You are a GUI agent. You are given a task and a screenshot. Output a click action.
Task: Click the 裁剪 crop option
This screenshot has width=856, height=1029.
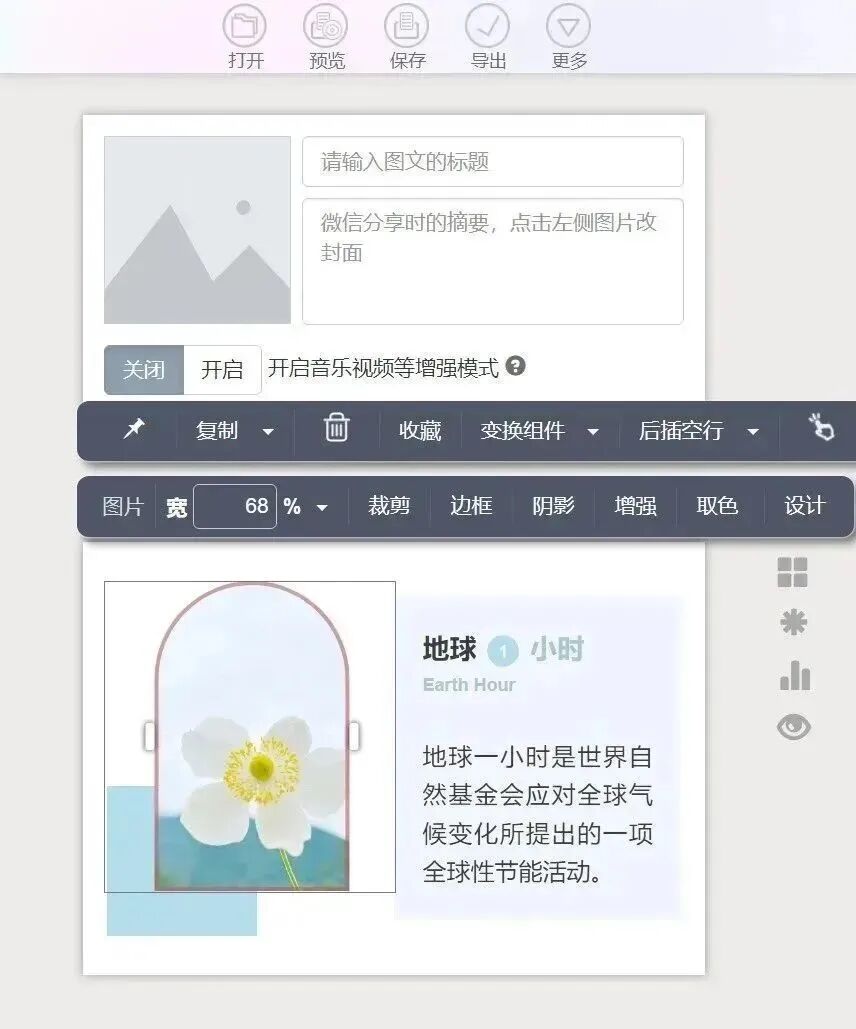389,505
